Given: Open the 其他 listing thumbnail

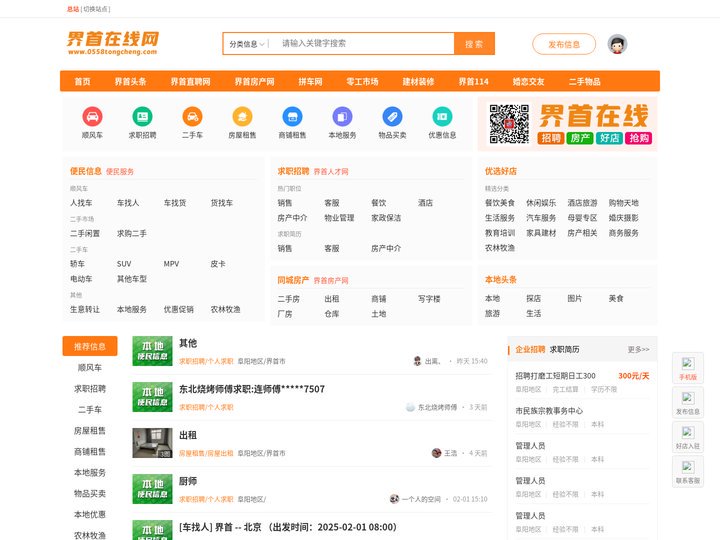Looking at the screenshot, I should pyautogui.click(x=152, y=351).
